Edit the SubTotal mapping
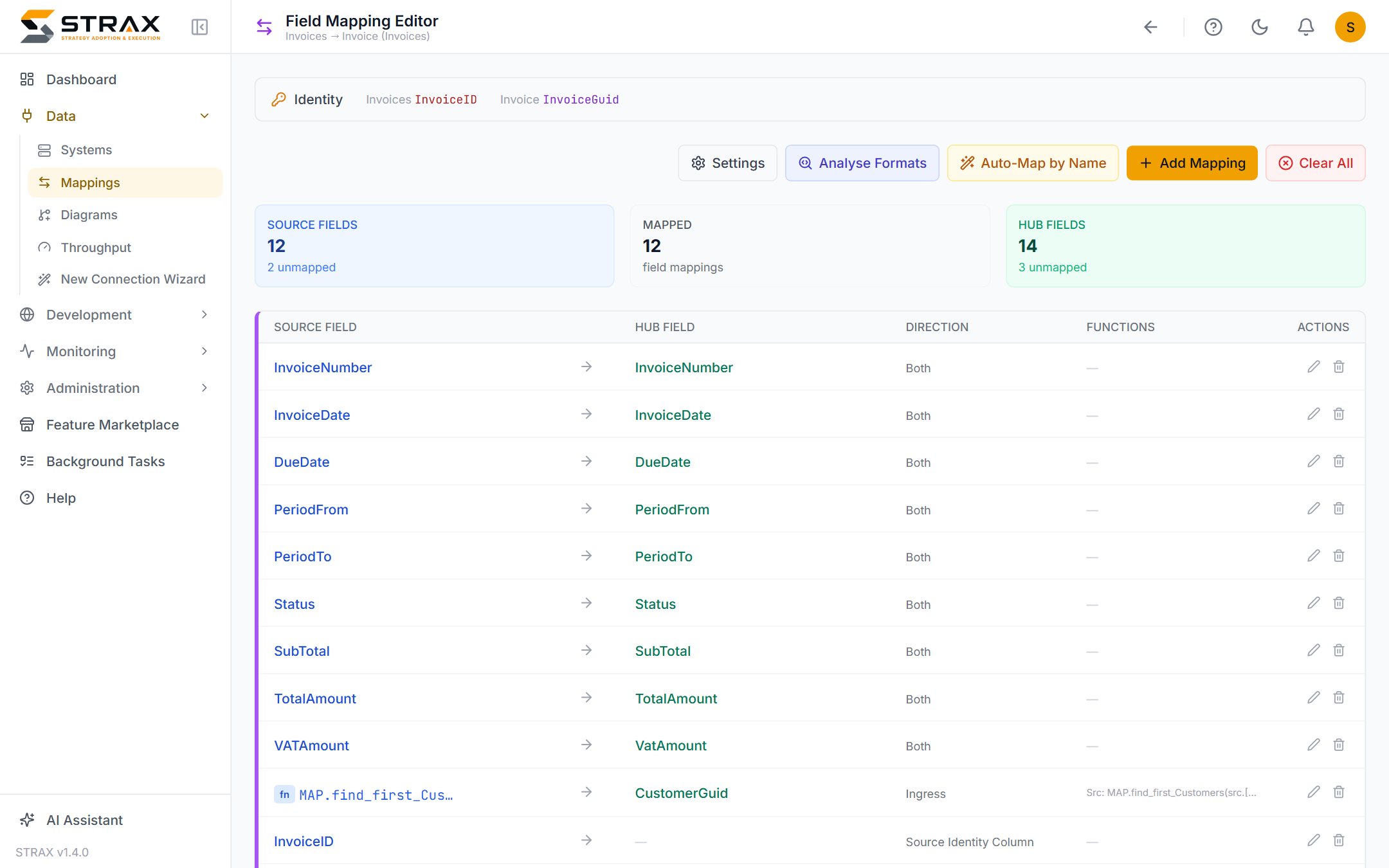 [x=1314, y=650]
